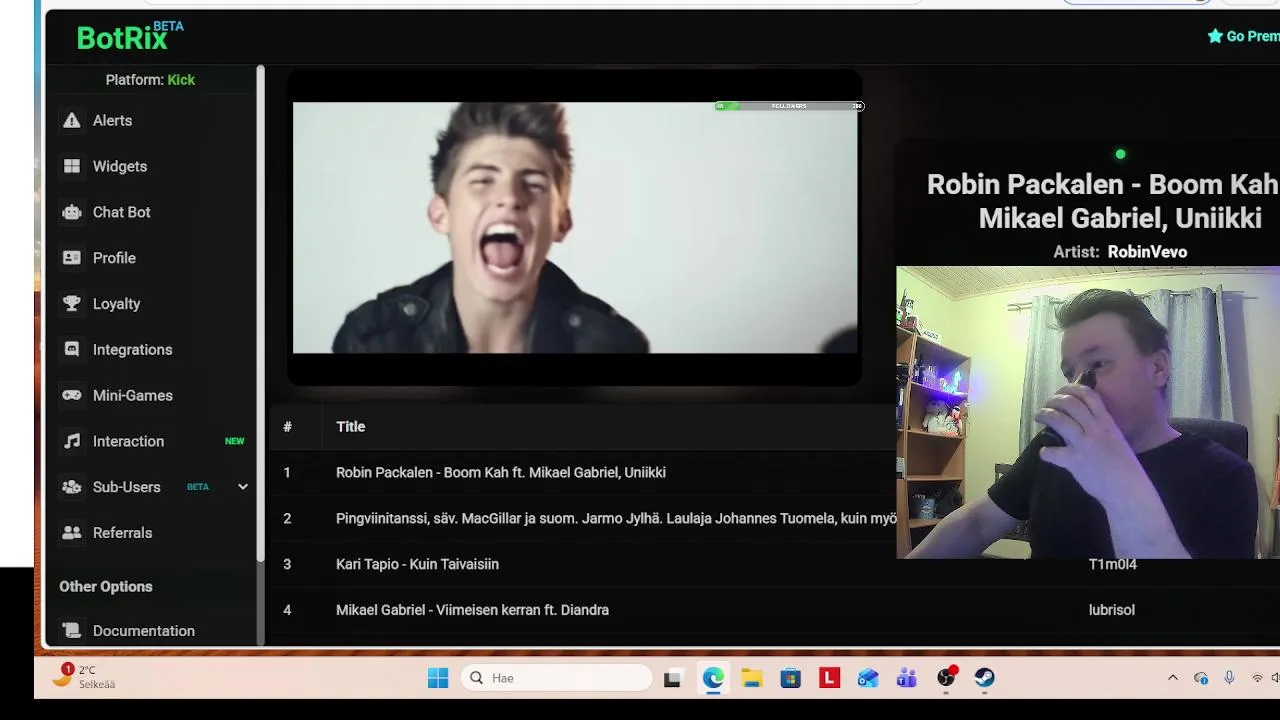Screen dimensions: 1280x720
Task: Click the Mini-Games controller icon
Action: pyautogui.click(x=71, y=395)
